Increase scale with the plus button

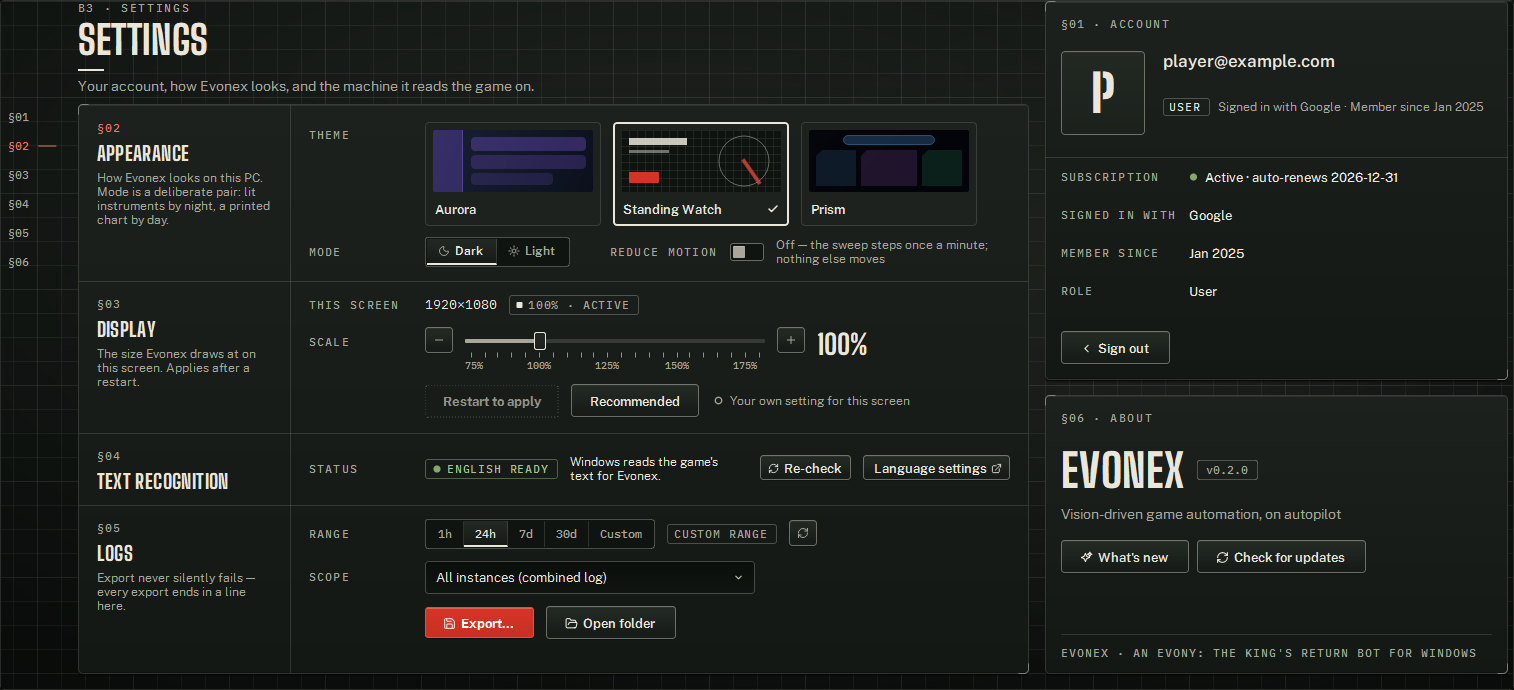[x=791, y=340]
